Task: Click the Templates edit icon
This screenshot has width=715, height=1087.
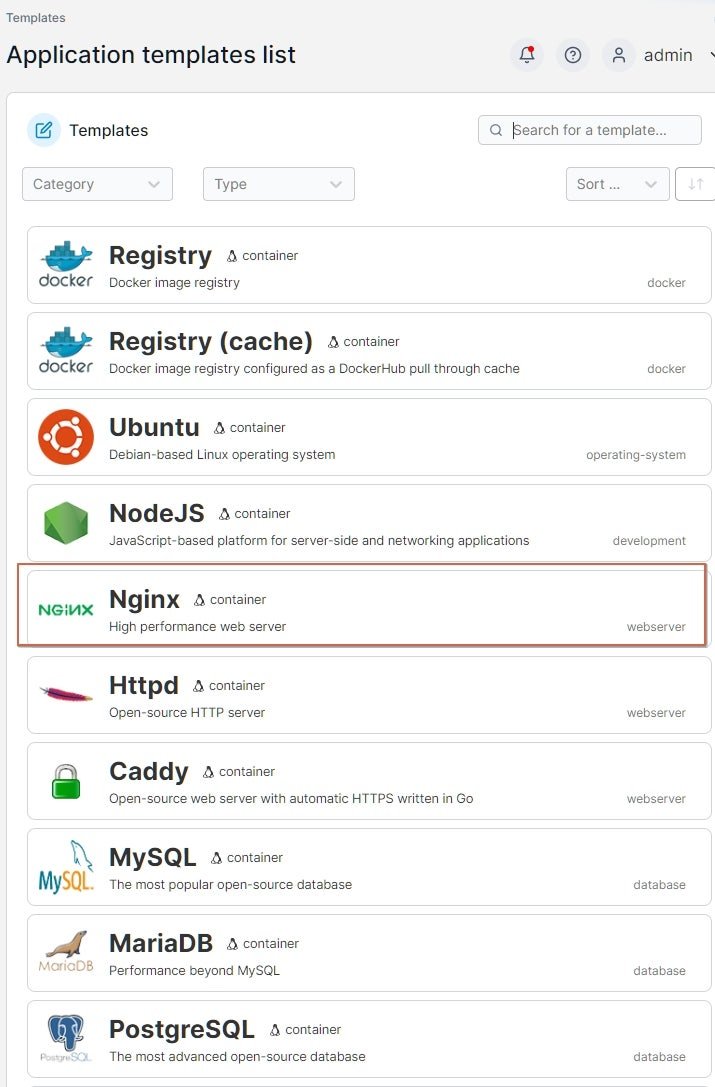Action: pos(44,130)
